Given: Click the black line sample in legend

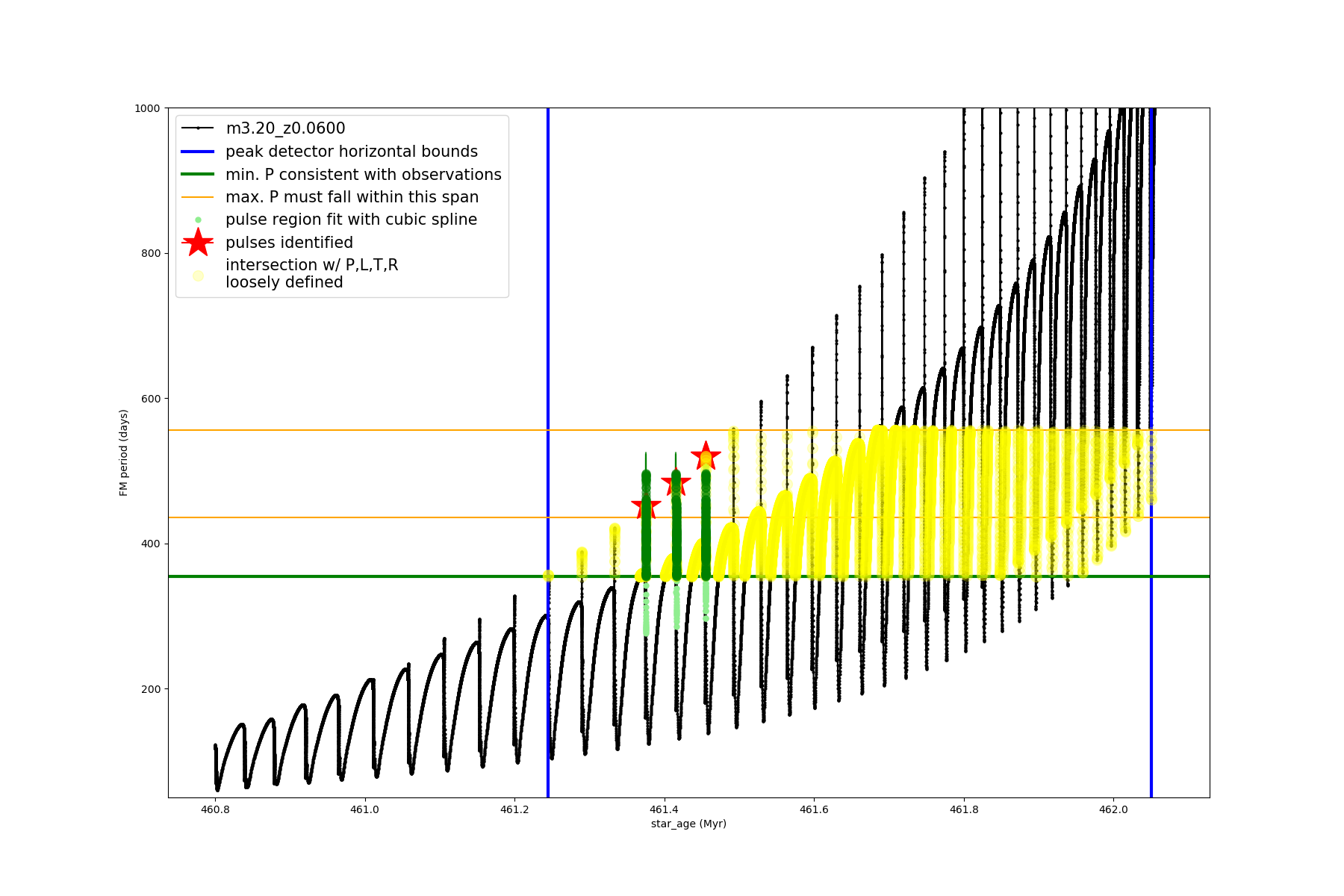Looking at the screenshot, I should (198, 128).
